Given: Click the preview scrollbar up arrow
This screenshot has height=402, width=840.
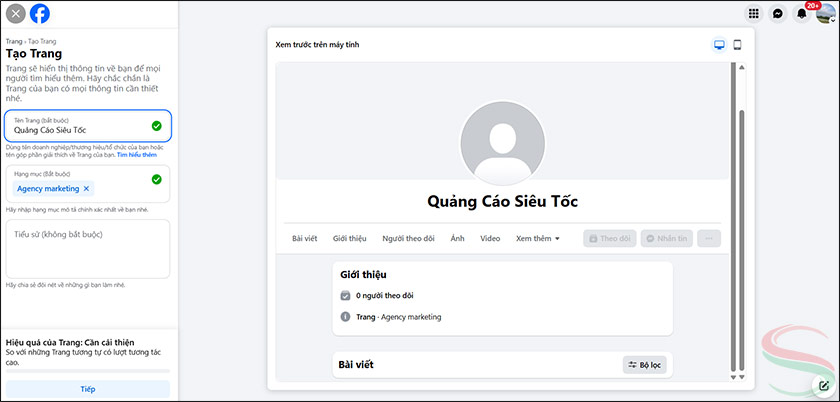Looking at the screenshot, I should click(x=741, y=68).
